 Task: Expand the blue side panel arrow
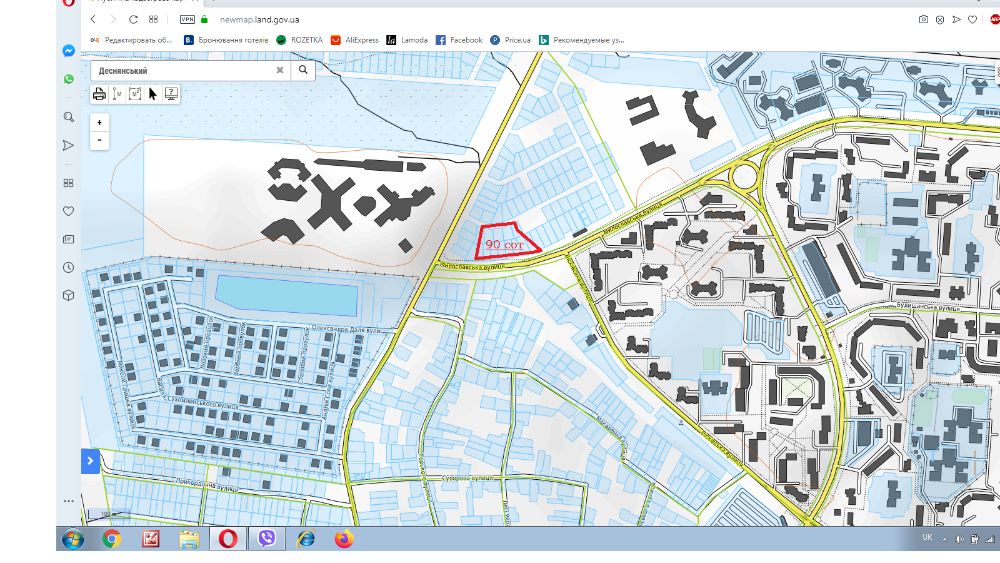pos(91,461)
